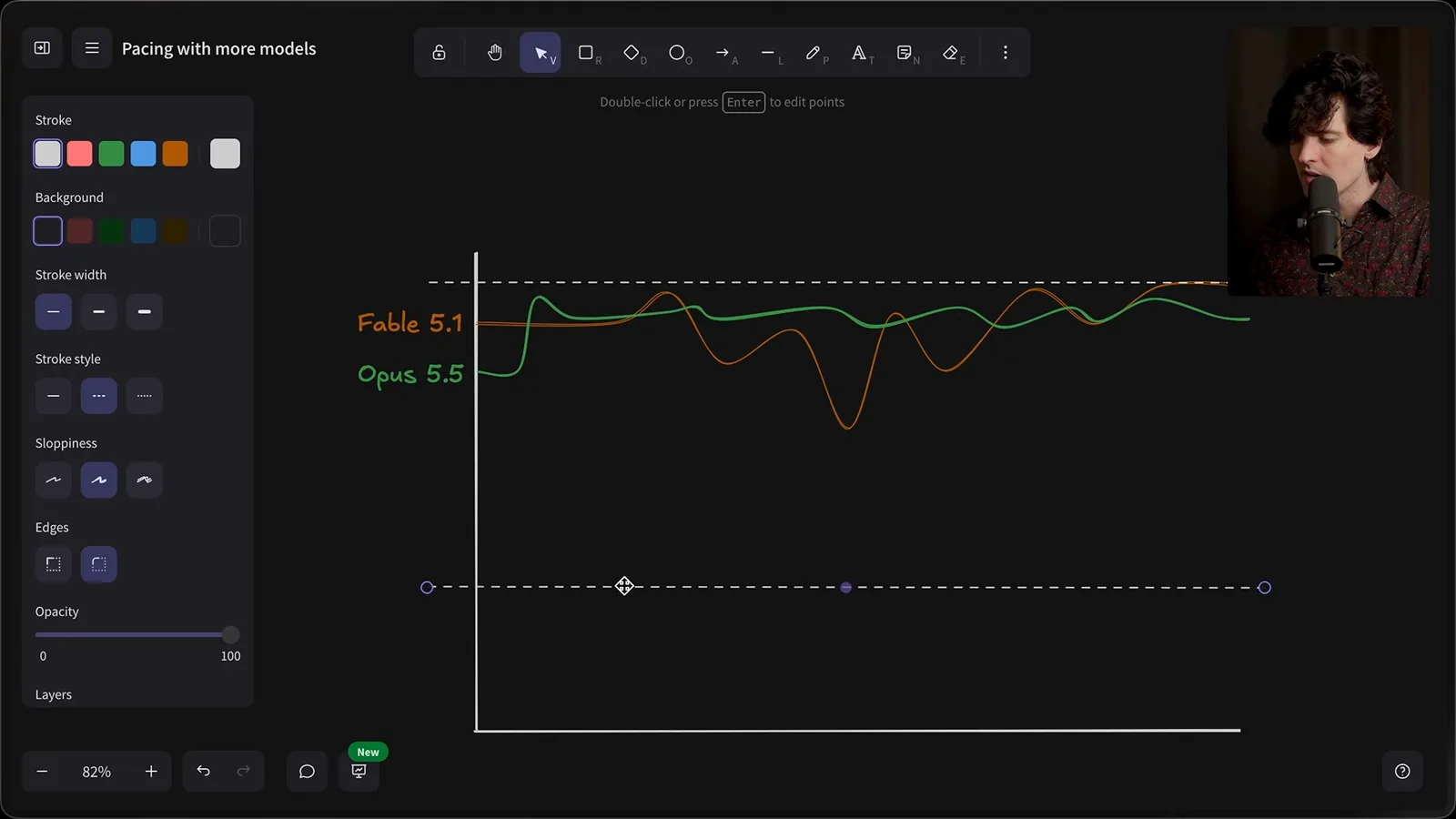Toggle the sidebar panel icon

point(42,48)
